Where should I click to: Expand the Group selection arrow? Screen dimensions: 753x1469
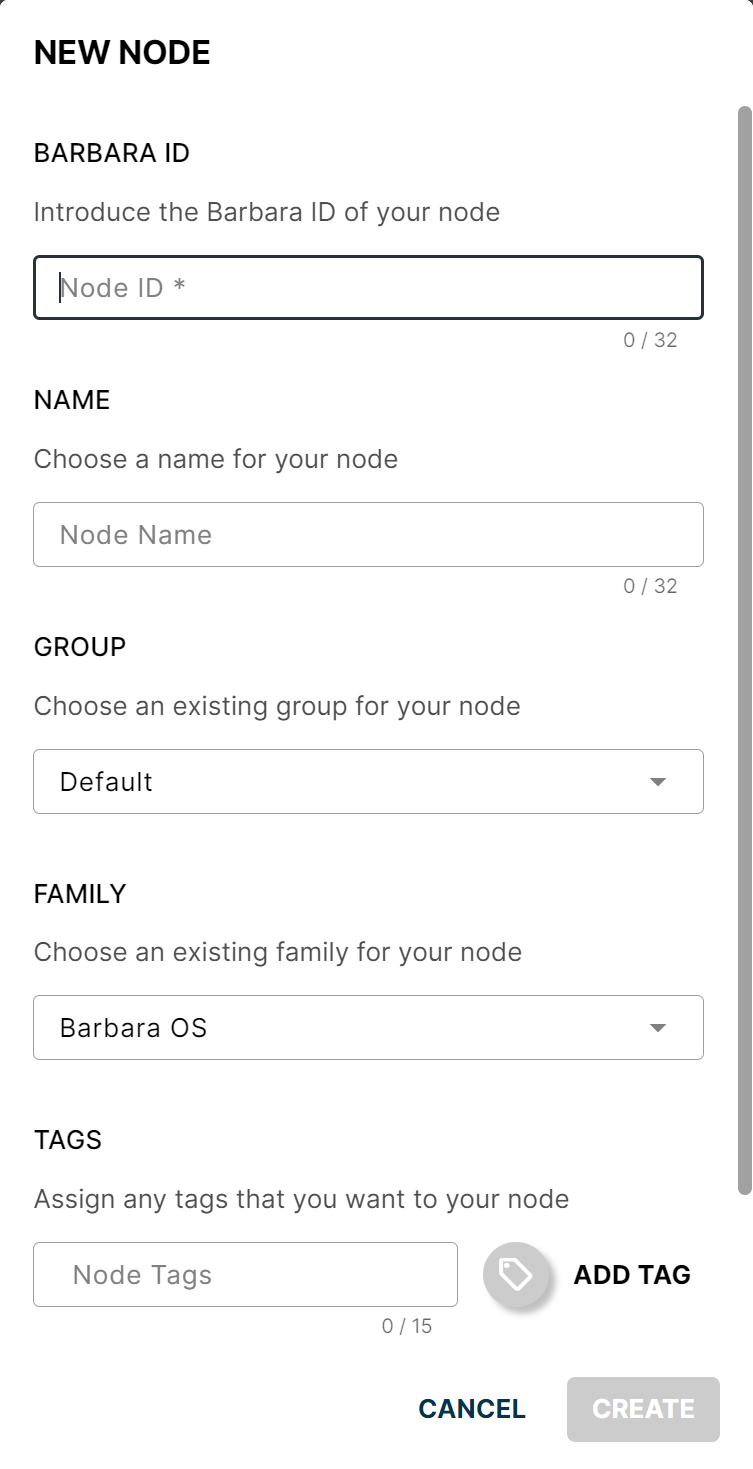tap(657, 781)
